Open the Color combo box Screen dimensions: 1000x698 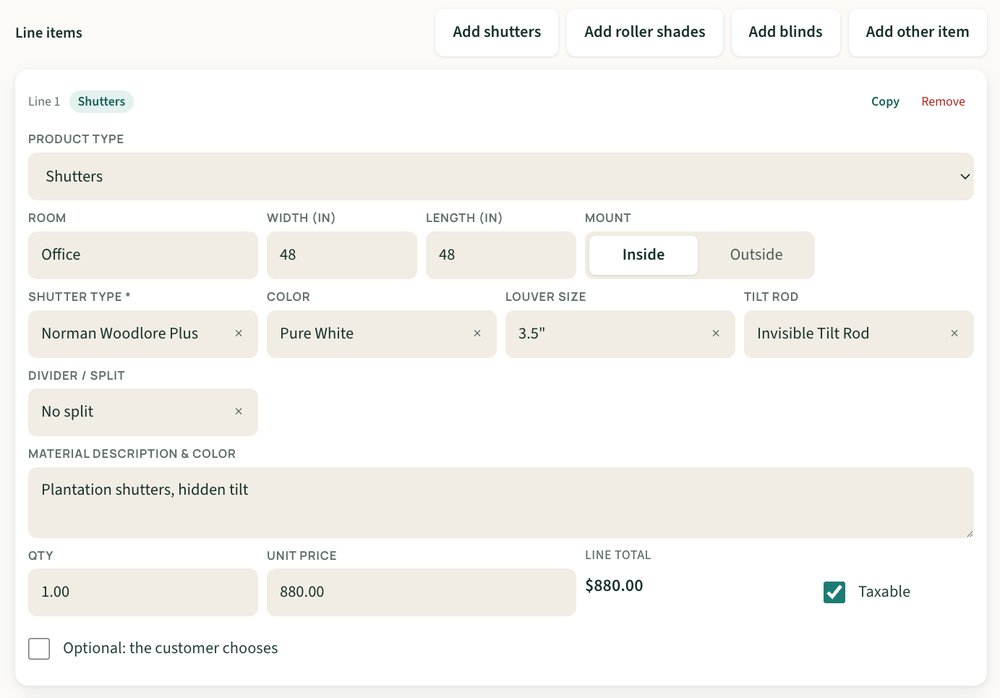381,334
